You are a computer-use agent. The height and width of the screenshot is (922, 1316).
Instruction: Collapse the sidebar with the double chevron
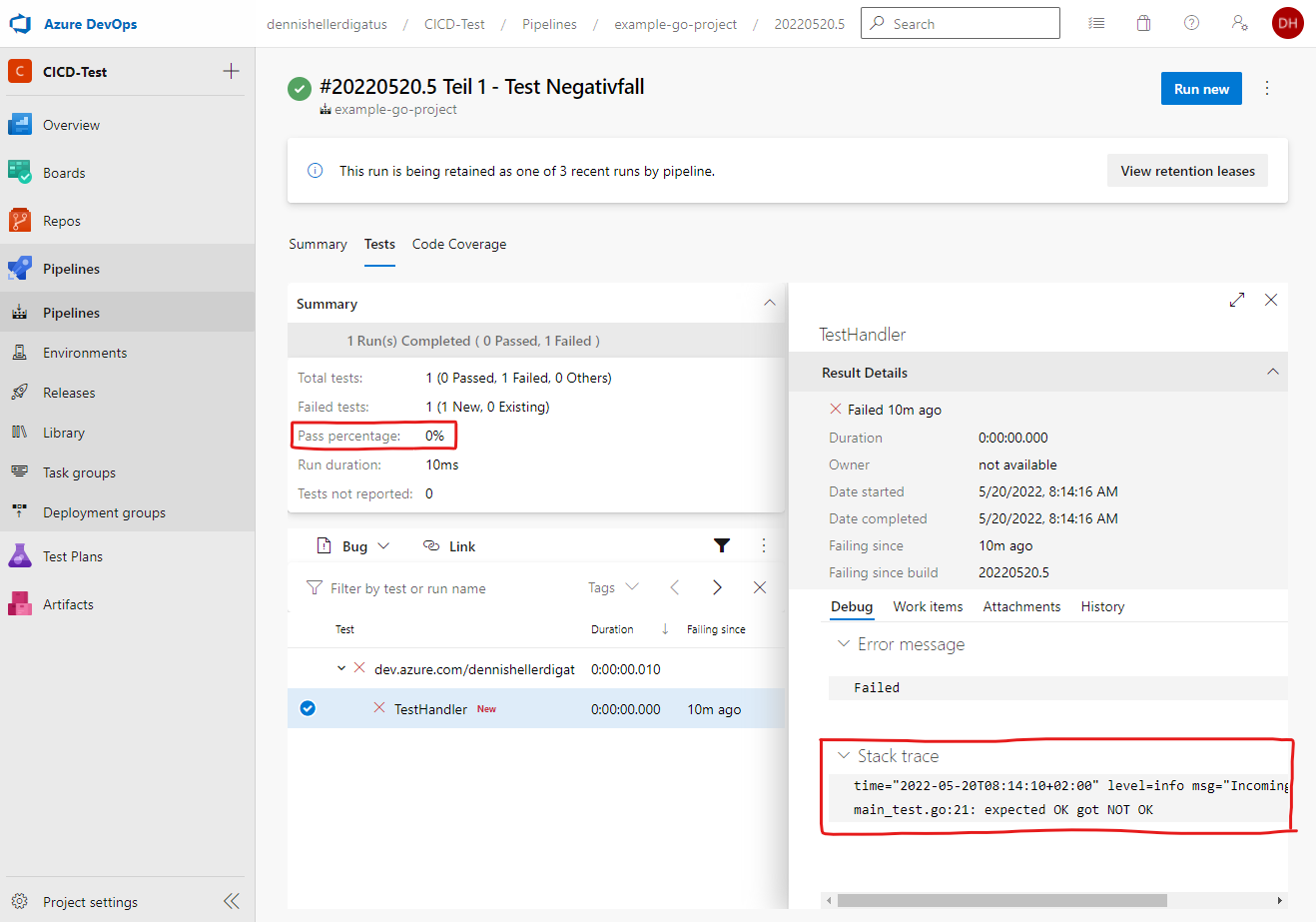click(x=232, y=901)
